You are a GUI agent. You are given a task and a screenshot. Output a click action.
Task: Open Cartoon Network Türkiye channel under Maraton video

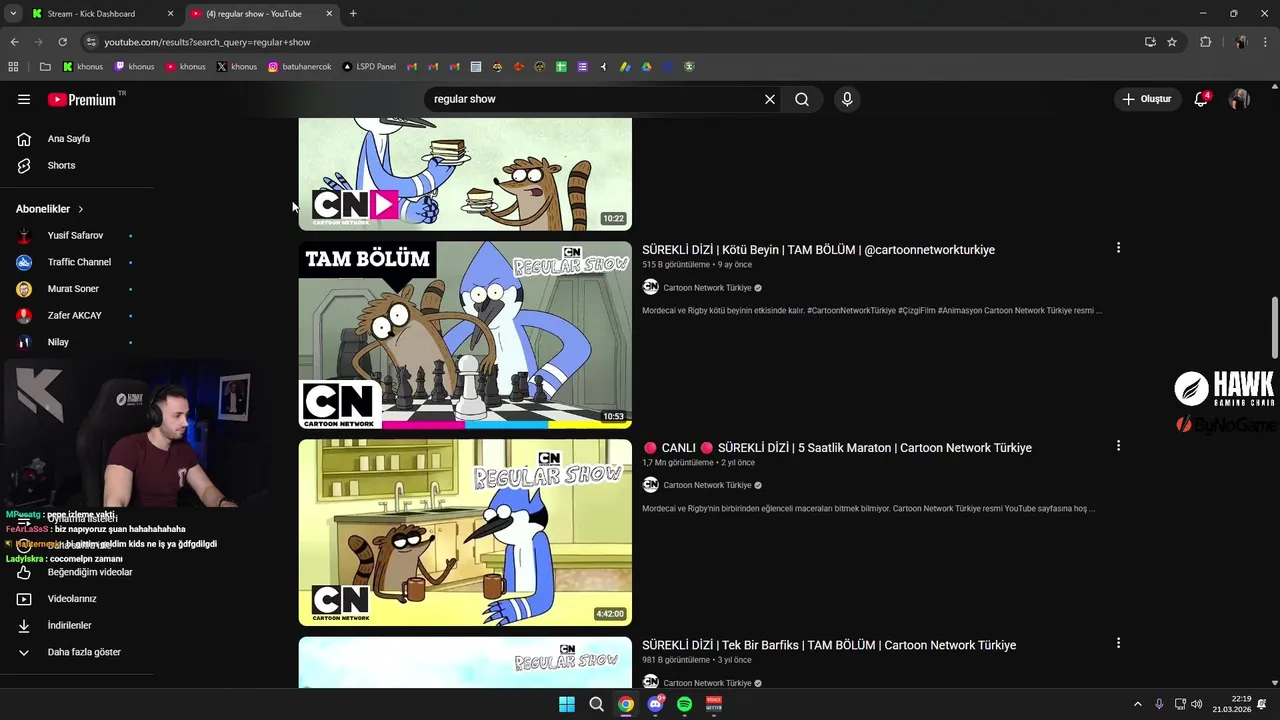707,485
